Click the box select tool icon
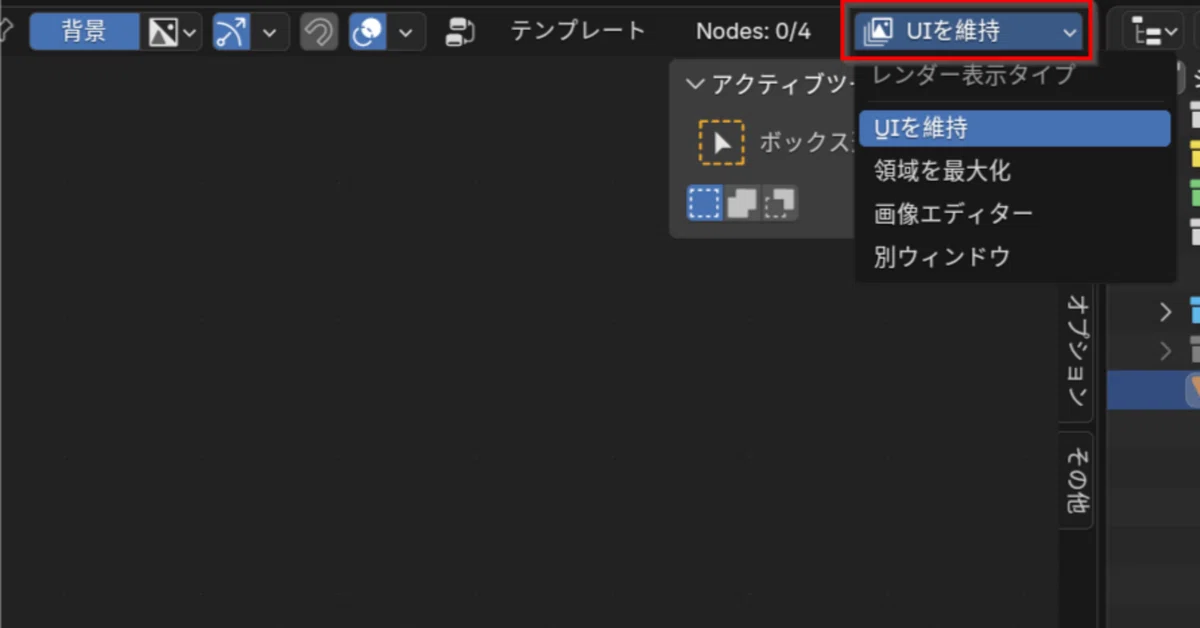The width and height of the screenshot is (1200, 628). tap(721, 143)
